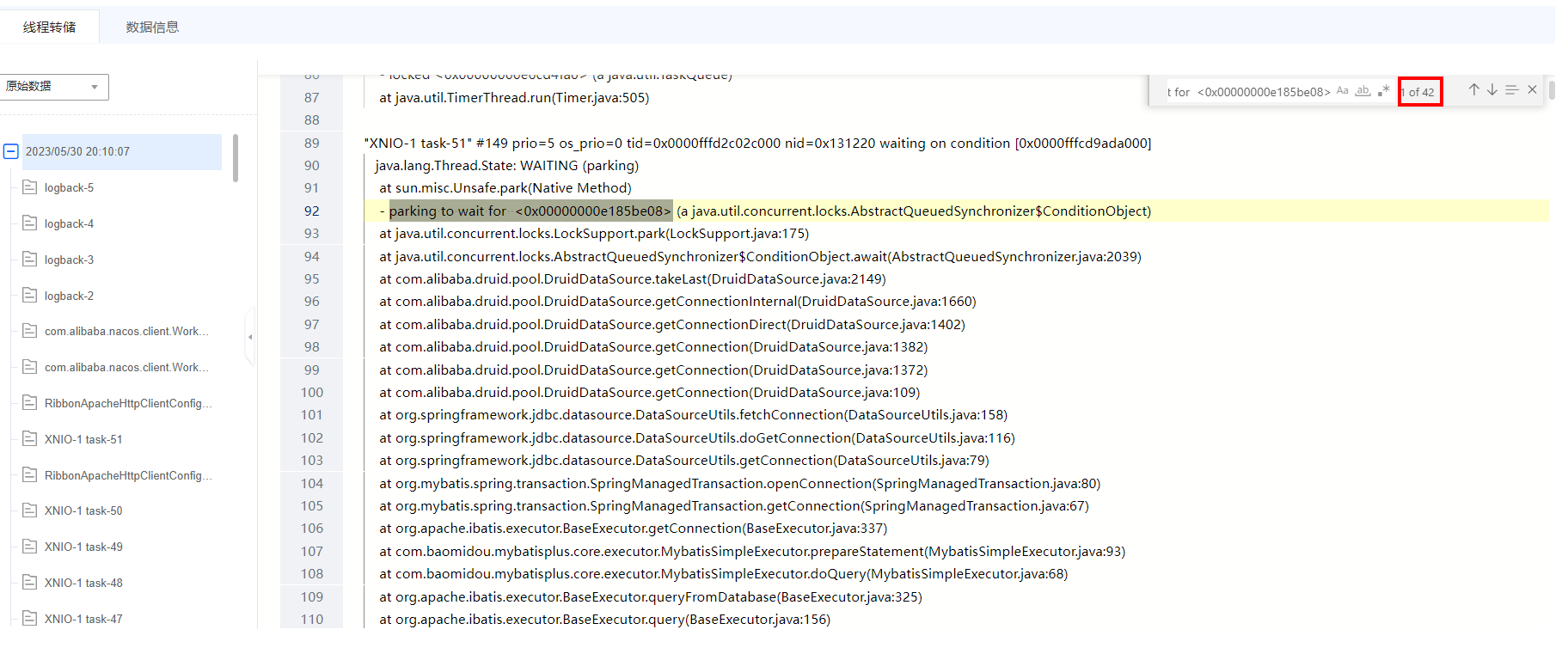The width and height of the screenshot is (1568, 654).
Task: Collapse the 2023/05/30 20:10:07 tree node
Action: point(11,152)
